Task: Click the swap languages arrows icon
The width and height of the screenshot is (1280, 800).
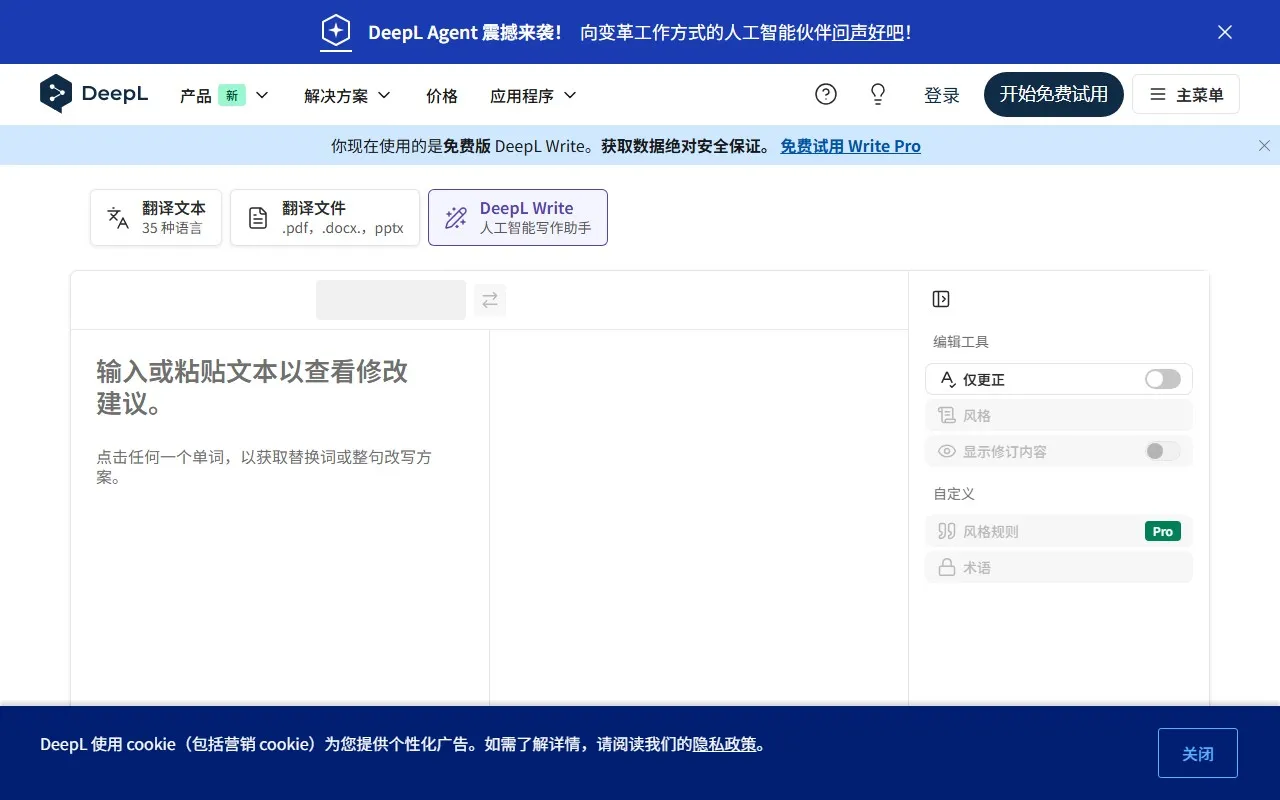Action: coord(490,300)
